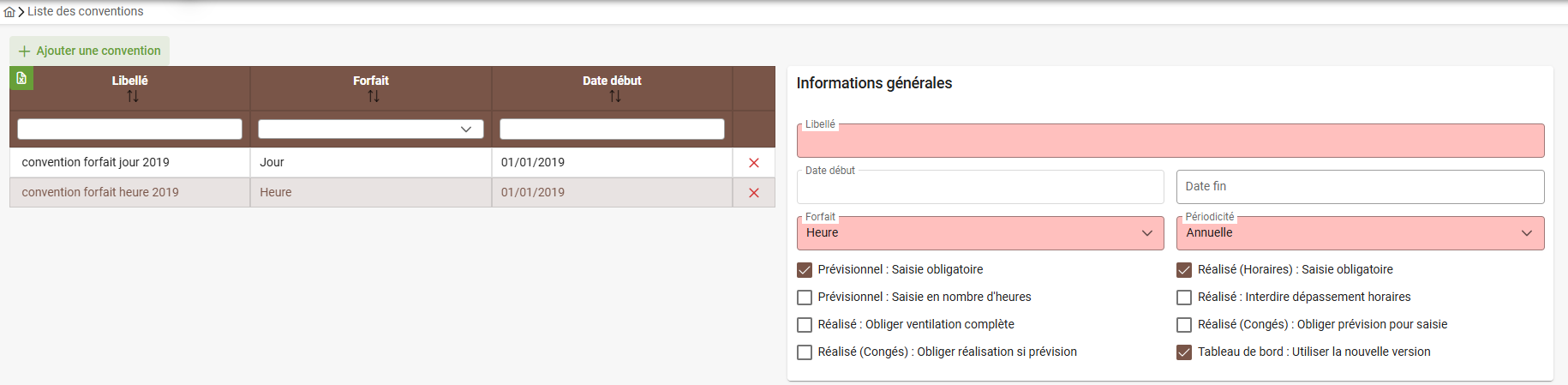Delete convention forfait jour 2019 row
The image size is (1568, 385).
(754, 163)
